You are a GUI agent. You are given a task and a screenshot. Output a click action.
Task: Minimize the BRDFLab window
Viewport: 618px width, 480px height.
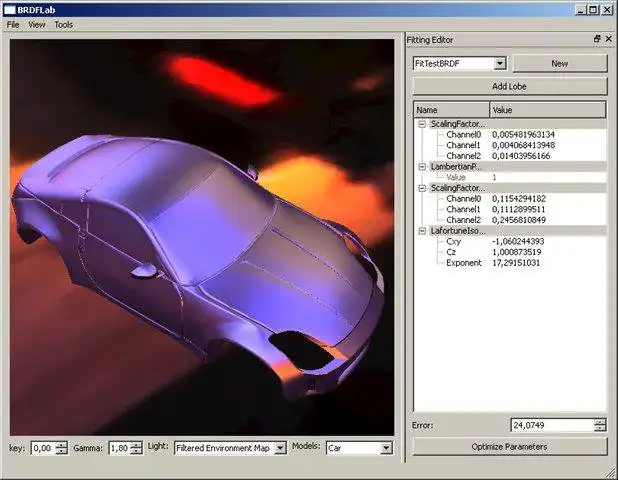[x=581, y=10]
